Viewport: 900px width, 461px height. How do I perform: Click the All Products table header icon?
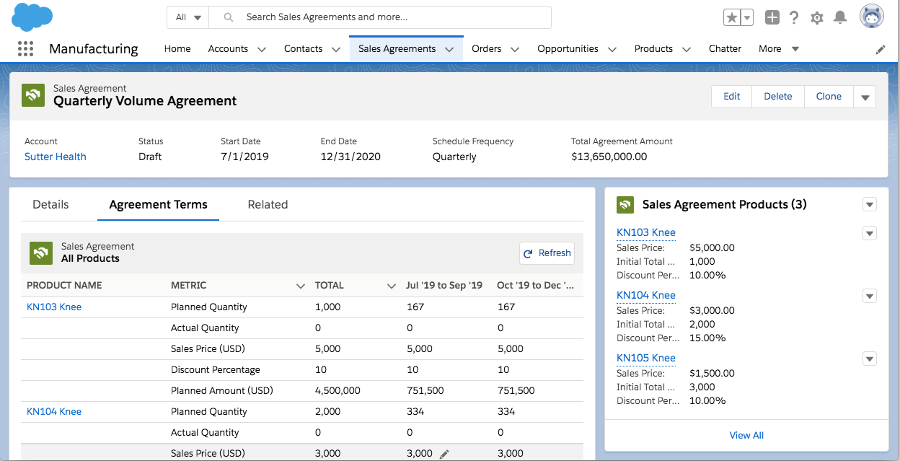(41, 253)
